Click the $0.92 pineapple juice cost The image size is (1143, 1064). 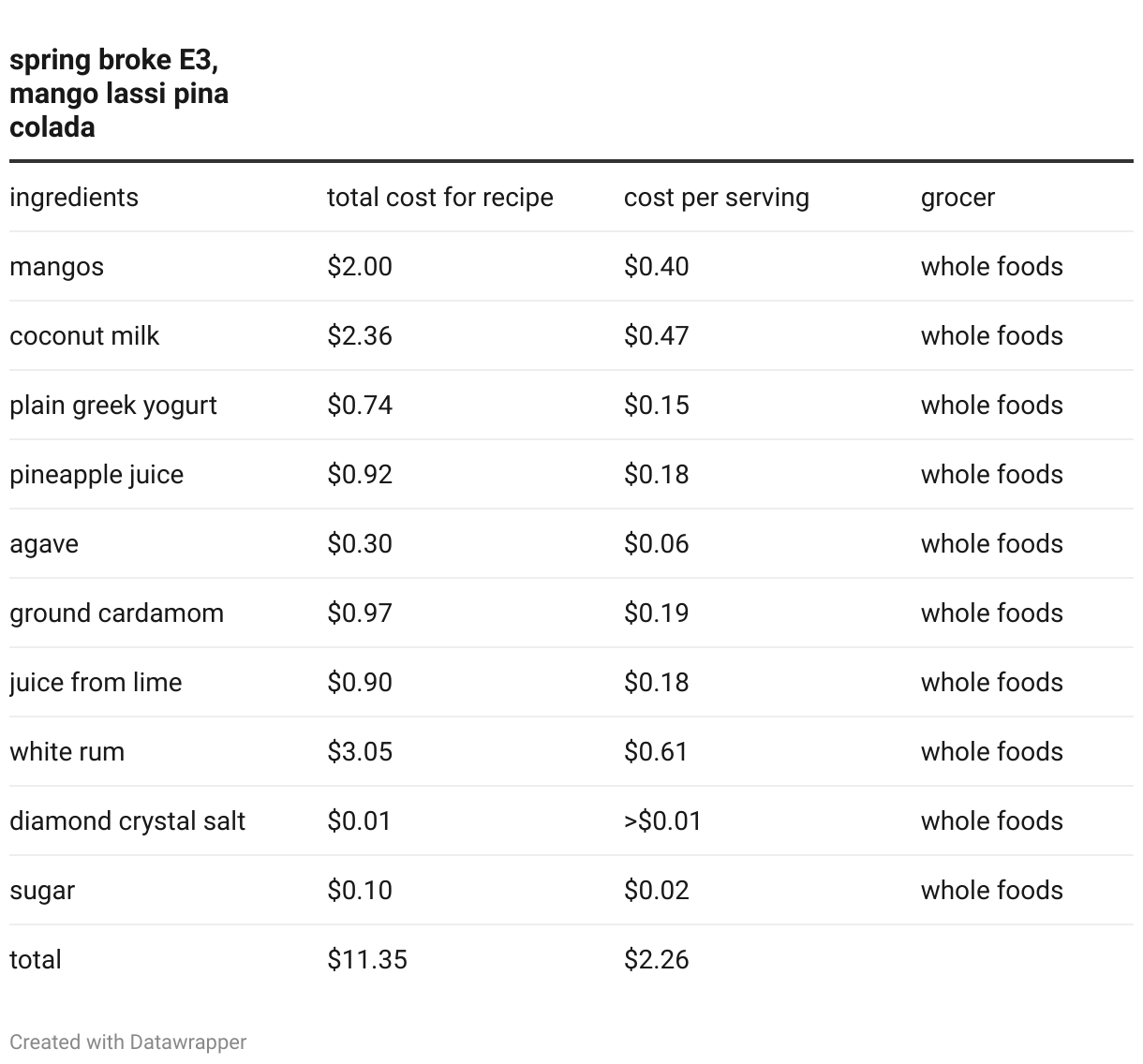pos(360,474)
